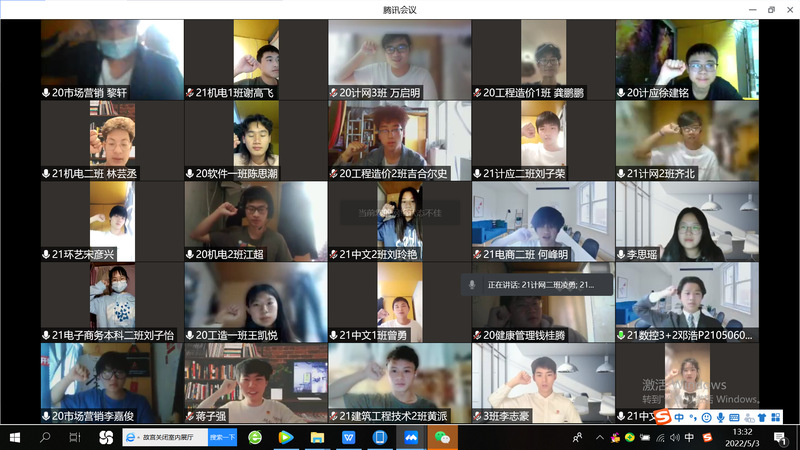This screenshot has height=450, width=800.
Task: Click the Internet Explorer icon in the taskbar
Action: pos(131,437)
